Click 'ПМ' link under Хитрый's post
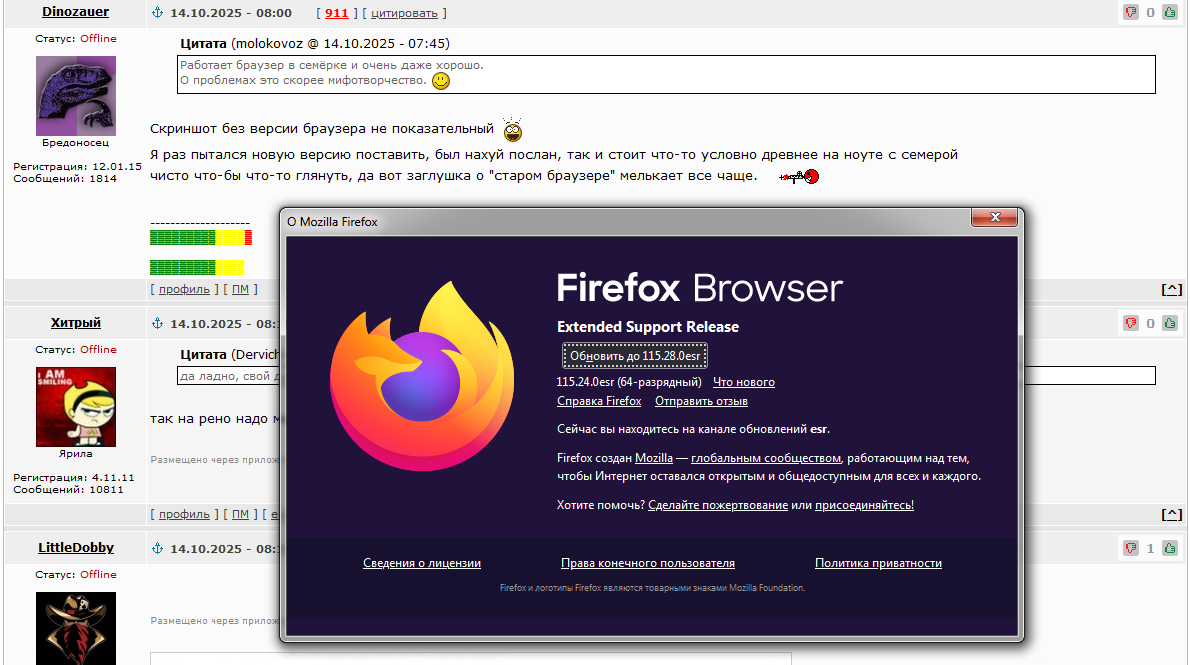This screenshot has height=665, width=1190. pyautogui.click(x=240, y=514)
